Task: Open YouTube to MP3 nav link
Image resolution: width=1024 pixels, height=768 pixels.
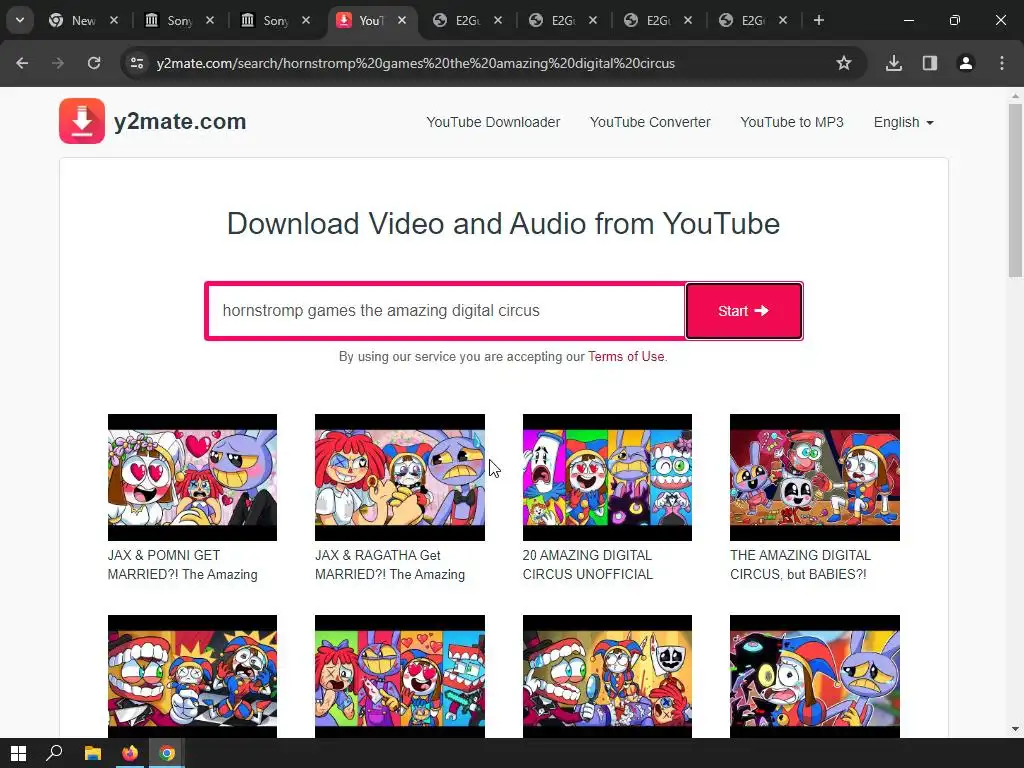Action: (792, 122)
